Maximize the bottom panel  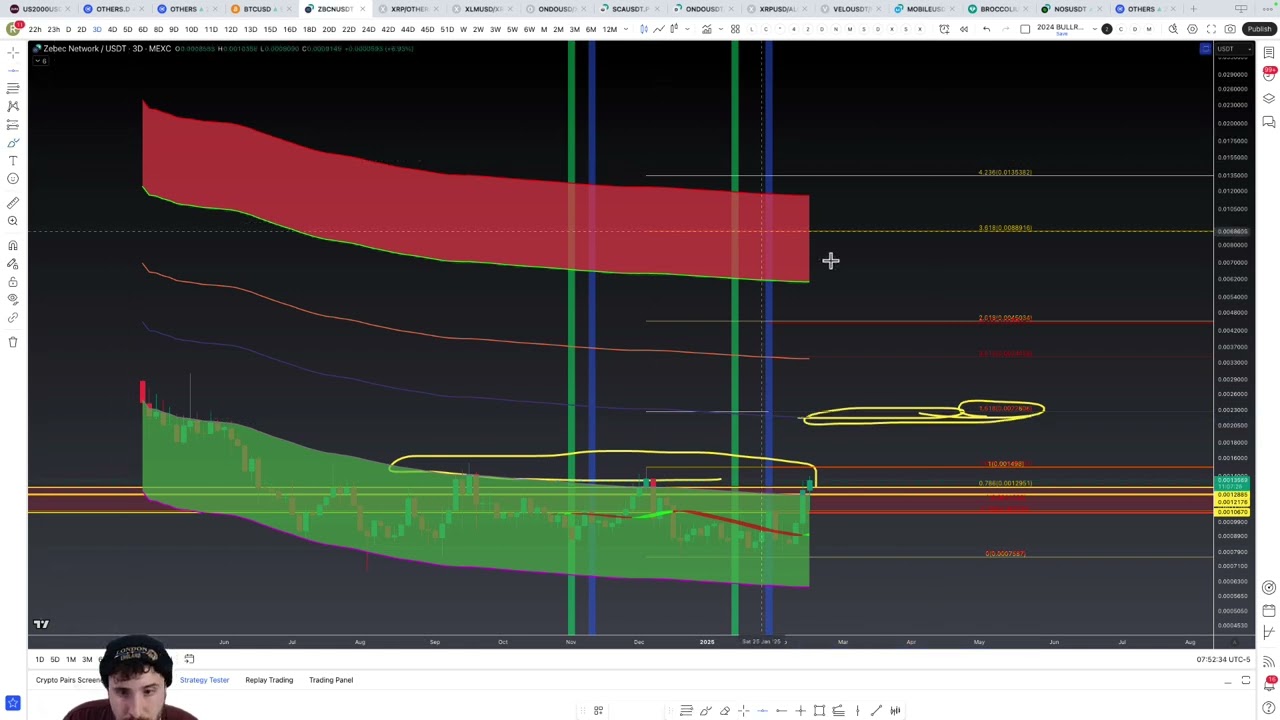[1246, 681]
